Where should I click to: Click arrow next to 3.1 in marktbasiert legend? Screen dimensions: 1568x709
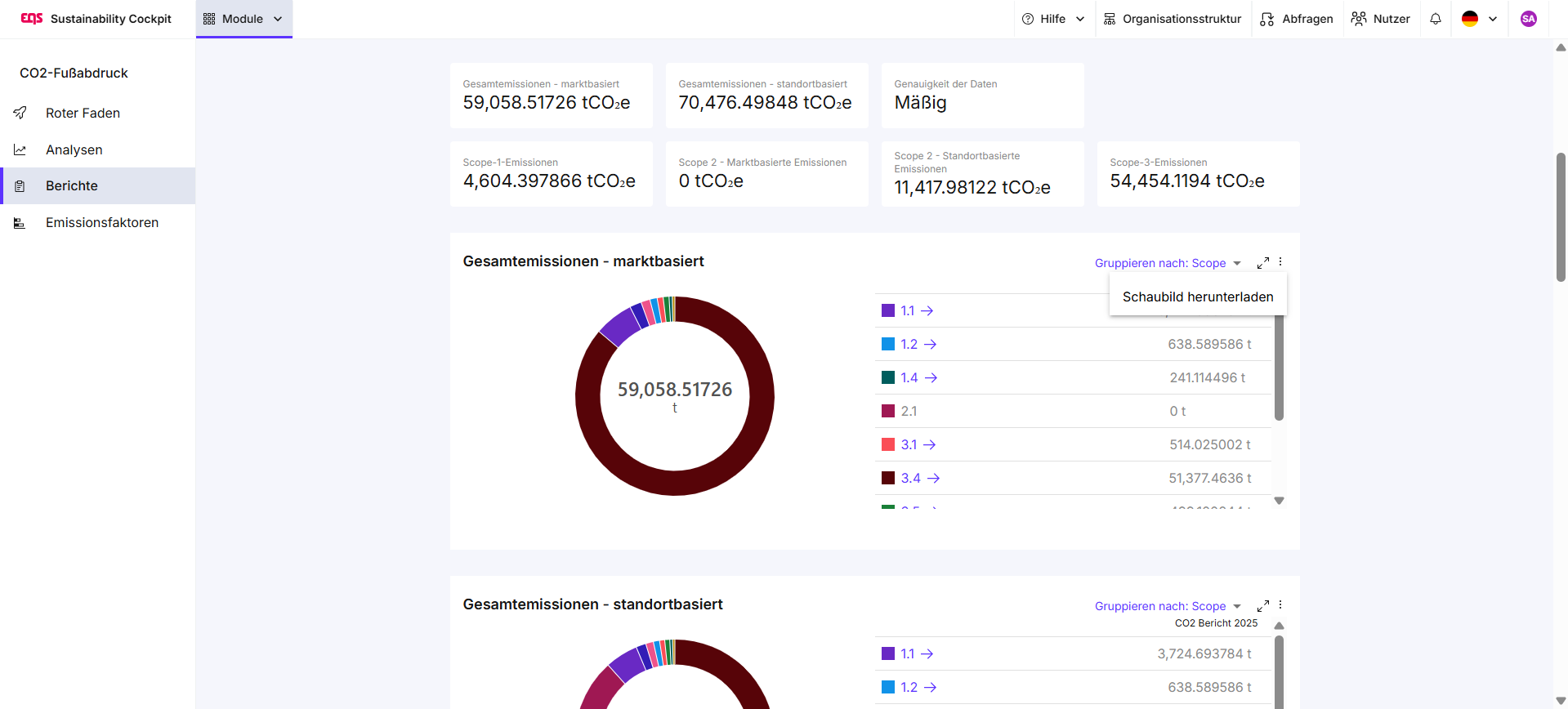point(930,445)
